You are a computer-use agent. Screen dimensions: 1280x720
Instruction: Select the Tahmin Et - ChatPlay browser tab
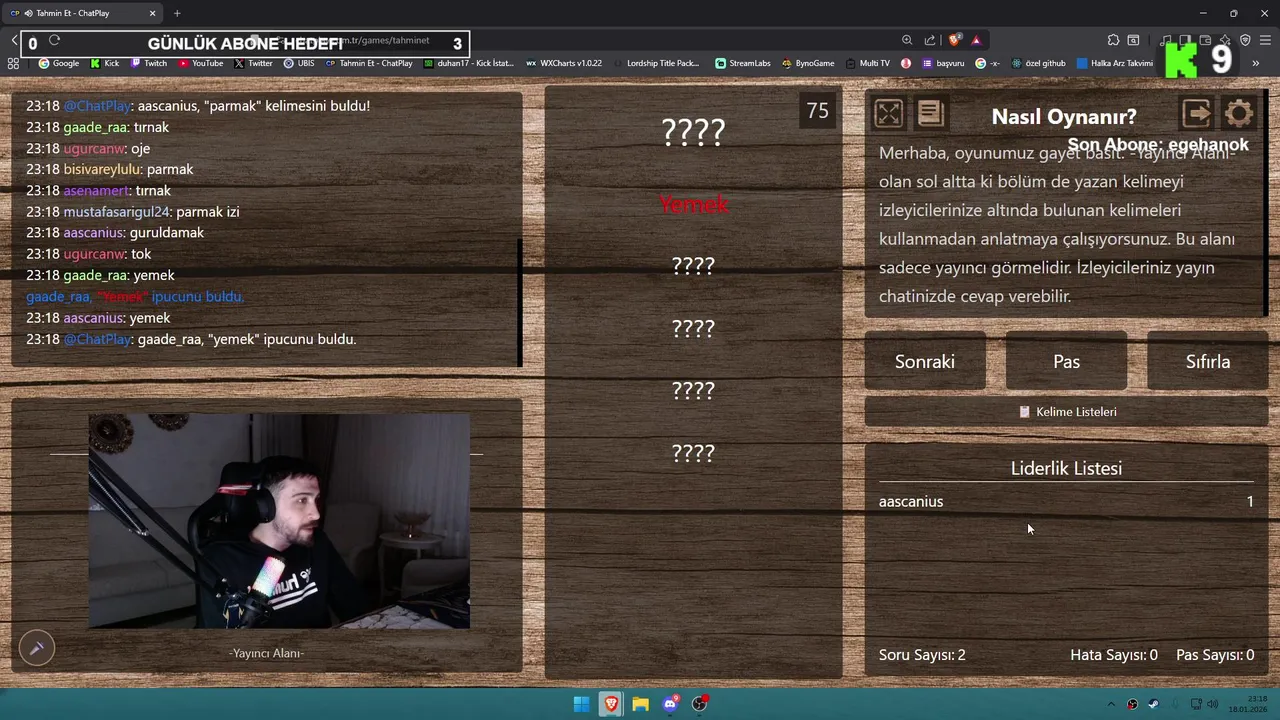click(x=84, y=13)
